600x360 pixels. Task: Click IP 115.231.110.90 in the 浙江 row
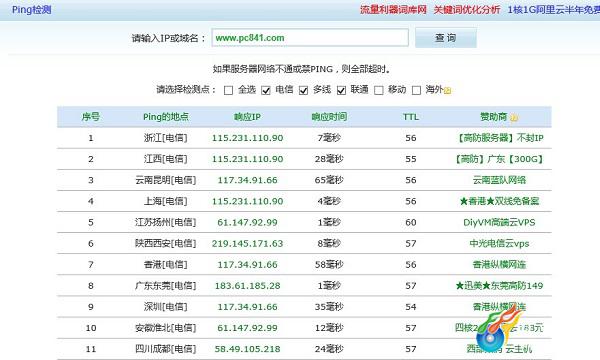tap(248, 138)
